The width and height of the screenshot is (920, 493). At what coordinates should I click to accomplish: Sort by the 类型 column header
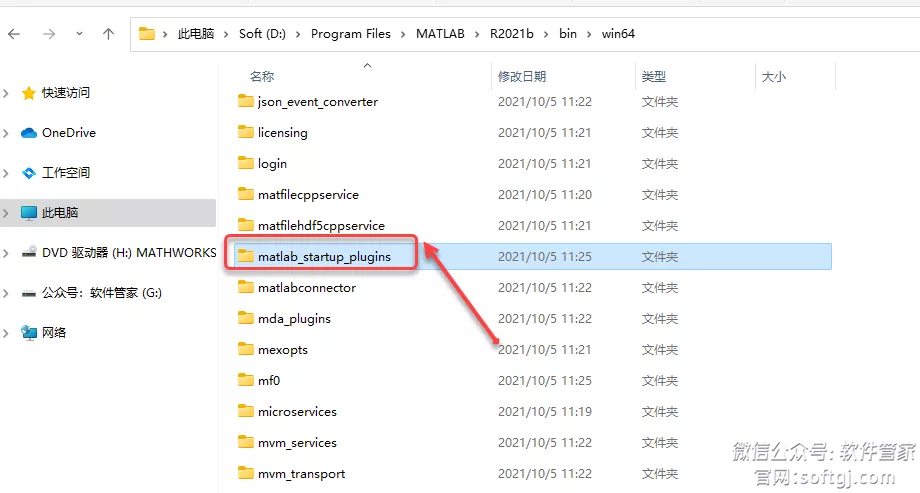pyautogui.click(x=654, y=76)
